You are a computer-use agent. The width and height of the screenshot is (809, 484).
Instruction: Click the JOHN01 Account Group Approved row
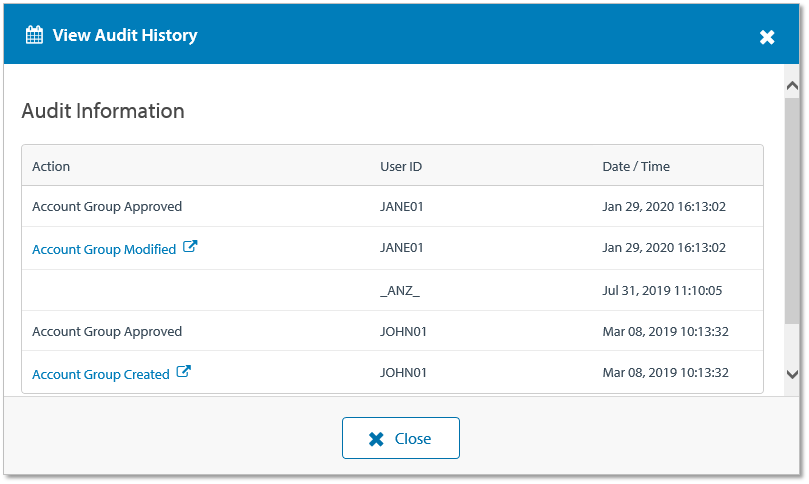point(107,331)
